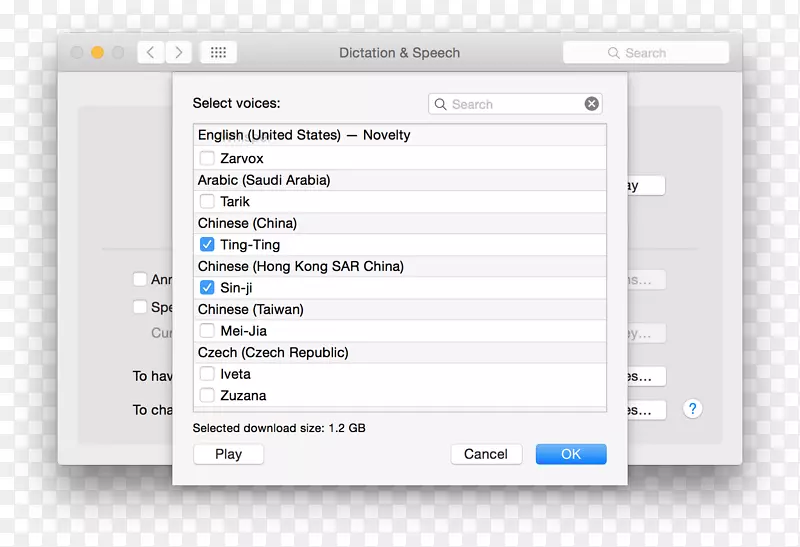The image size is (800, 547).
Task: Click the Selected download size: 1.2 GB text
Action: click(x=279, y=428)
